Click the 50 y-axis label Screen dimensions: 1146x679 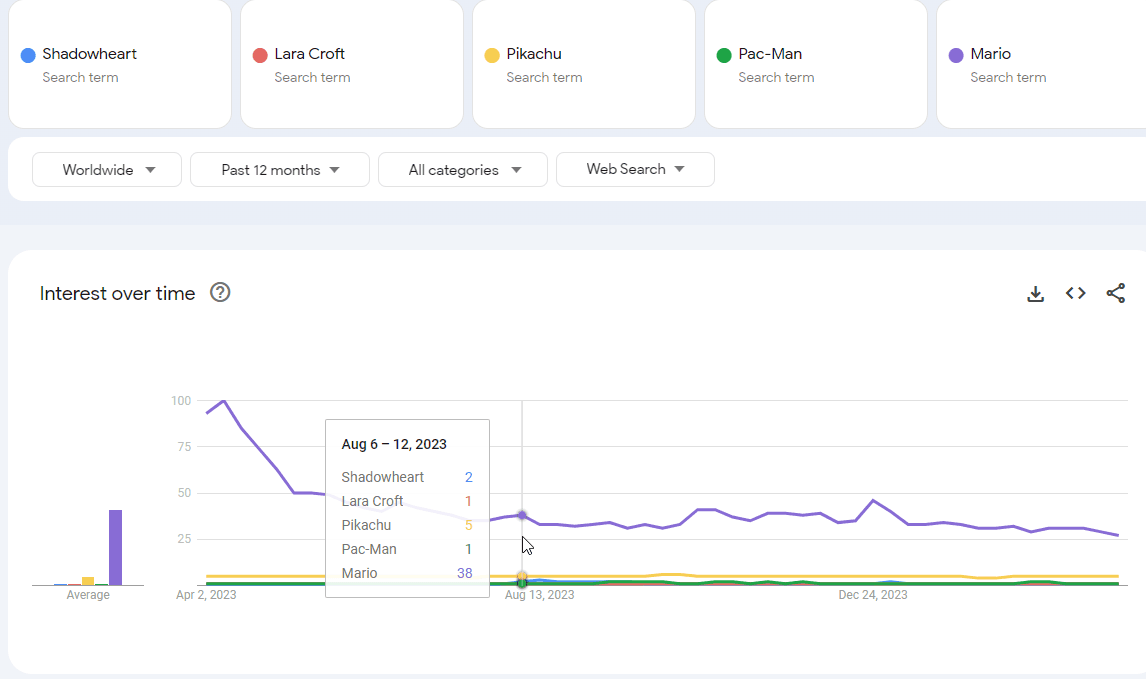(184, 493)
